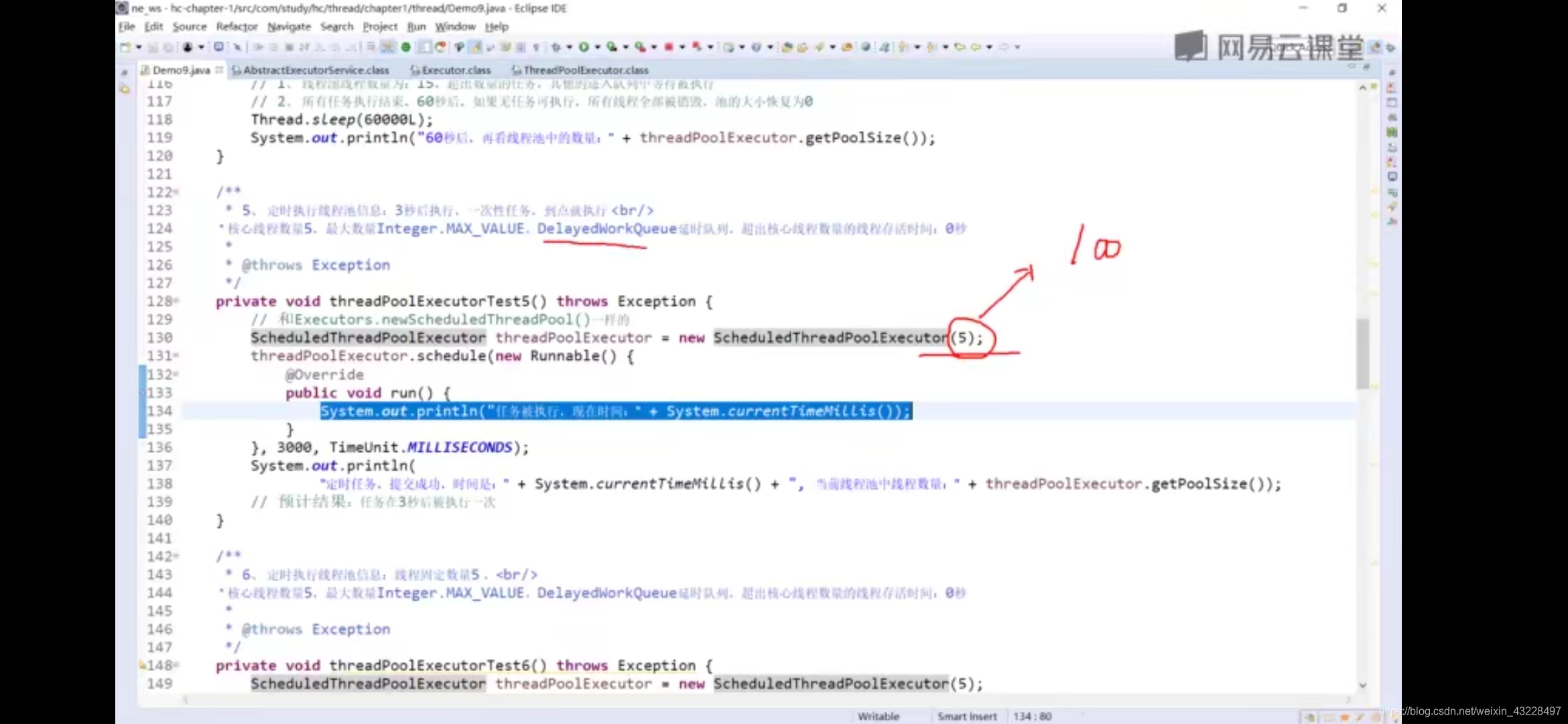Click the Open Type icon

pyautogui.click(x=787, y=47)
